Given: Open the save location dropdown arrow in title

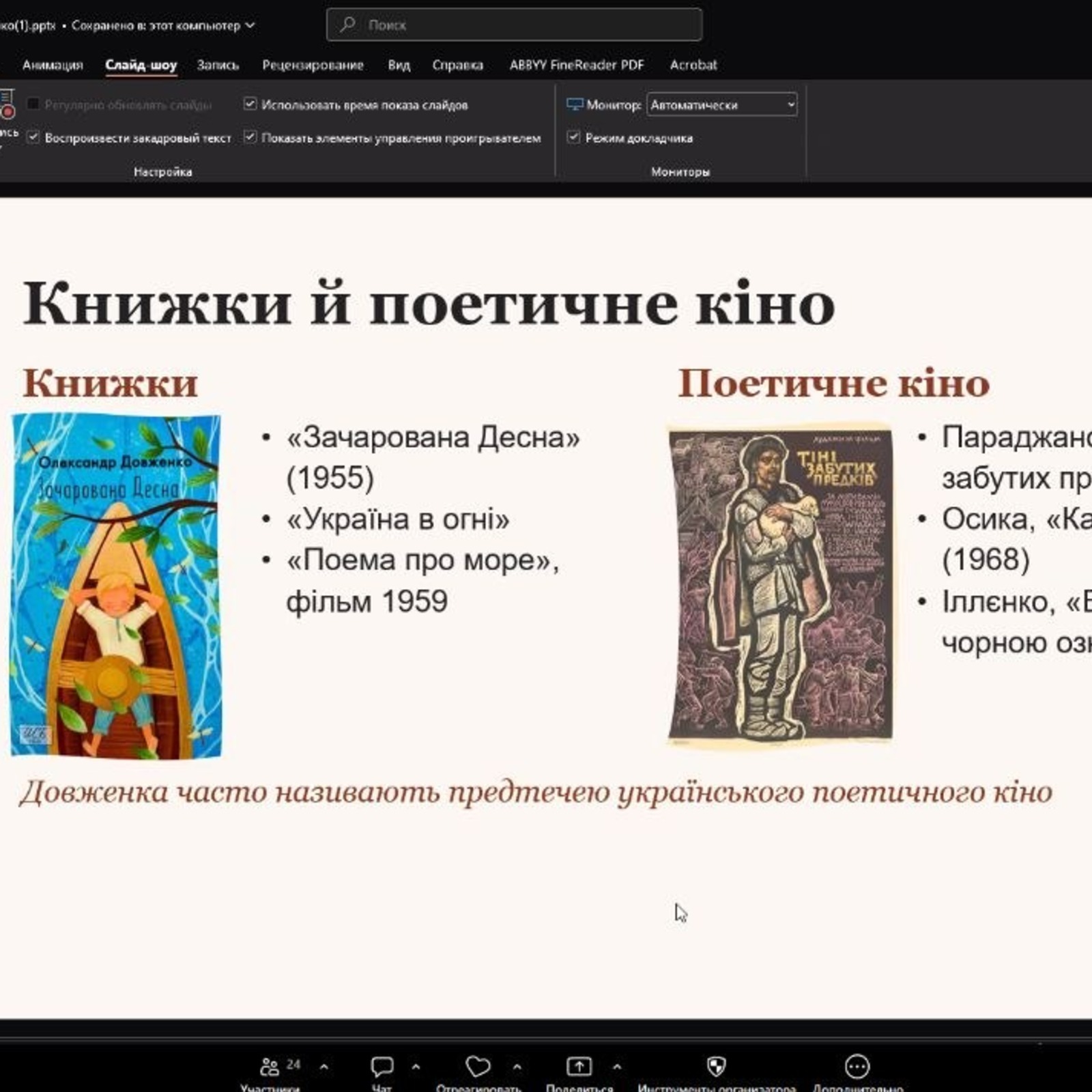Looking at the screenshot, I should coord(250,25).
